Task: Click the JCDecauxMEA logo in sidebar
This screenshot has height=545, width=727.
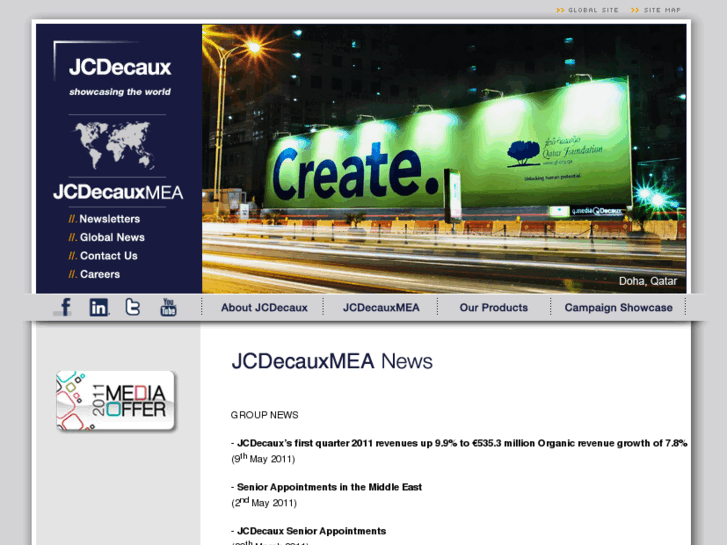Action: click(118, 192)
